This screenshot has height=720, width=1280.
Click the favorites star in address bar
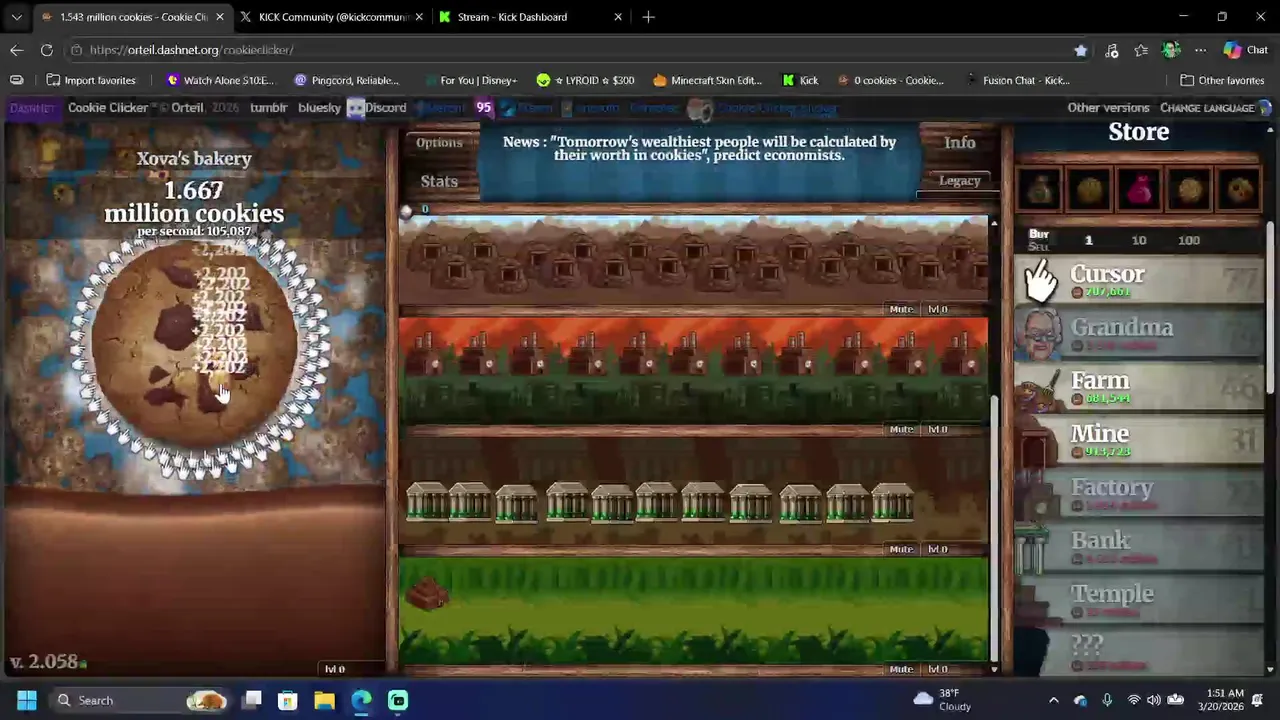coord(1080,50)
